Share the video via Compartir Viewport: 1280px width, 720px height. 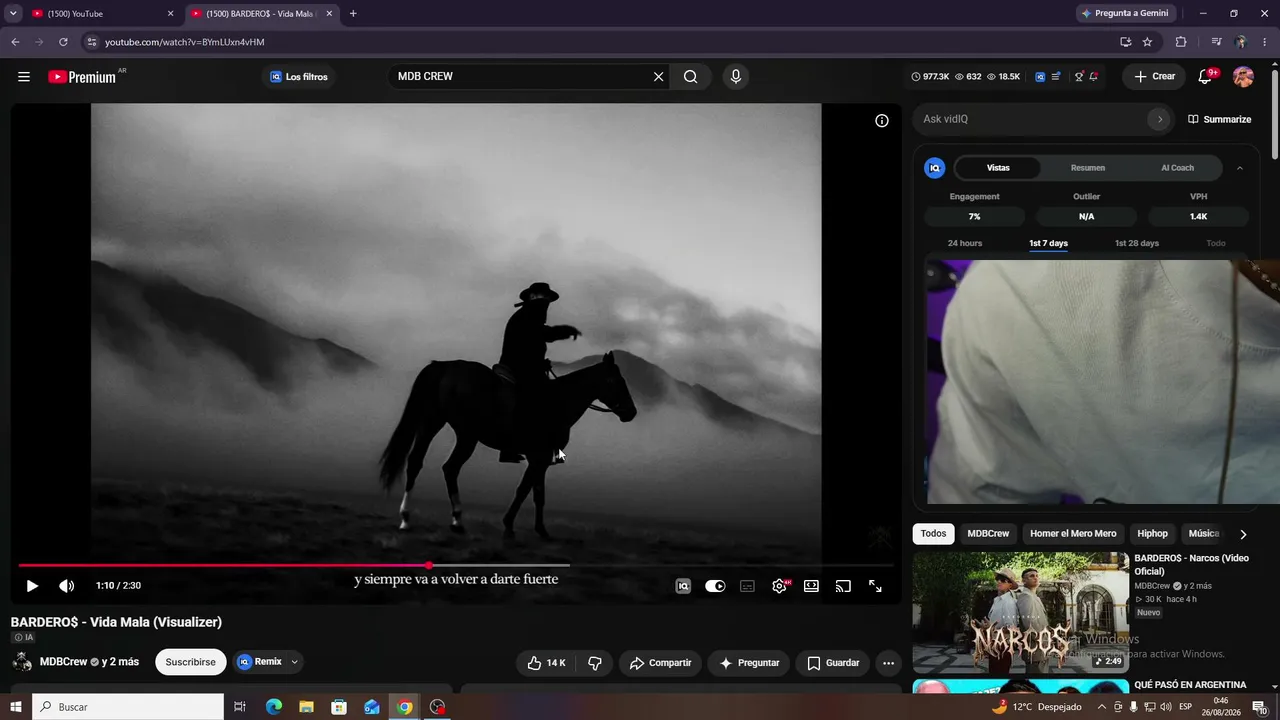pos(660,663)
